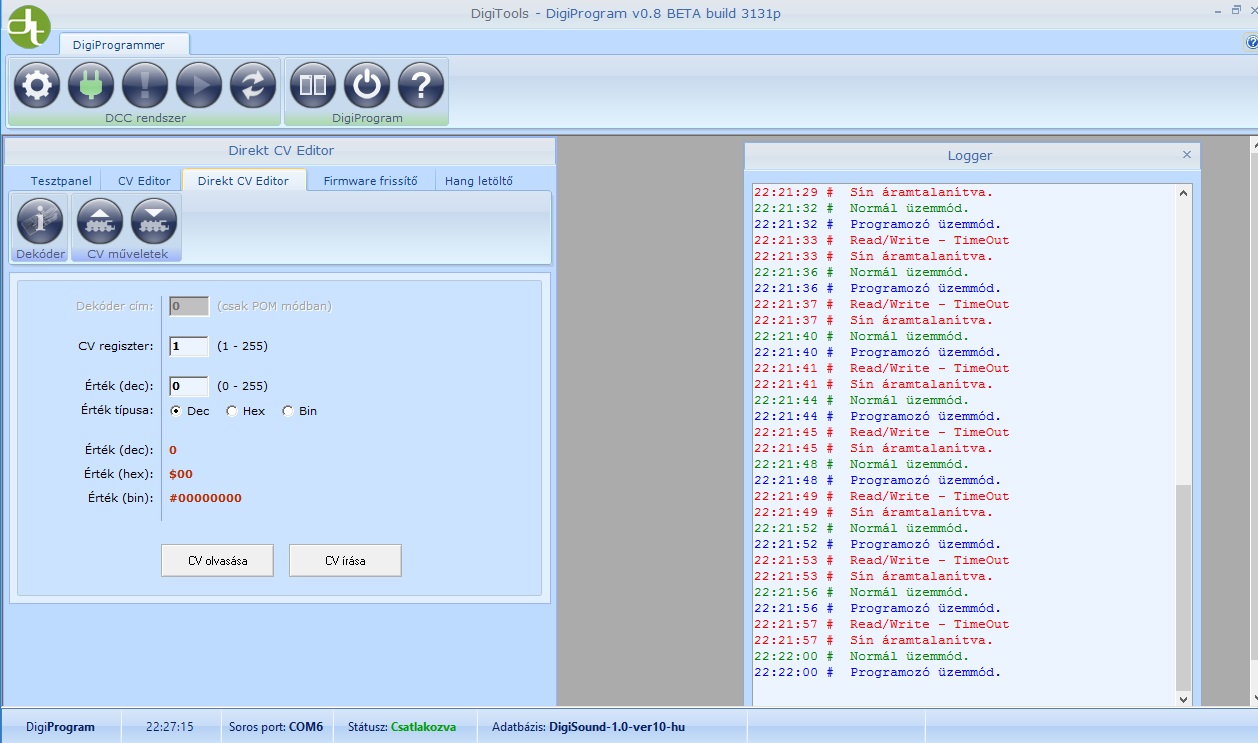Click the Logger vertical scrollbar thumb
The height and width of the screenshot is (743, 1258).
click(1184, 587)
